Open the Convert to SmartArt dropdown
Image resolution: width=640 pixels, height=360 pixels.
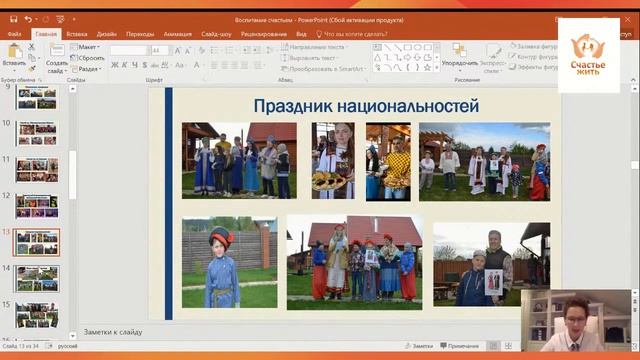(x=324, y=69)
